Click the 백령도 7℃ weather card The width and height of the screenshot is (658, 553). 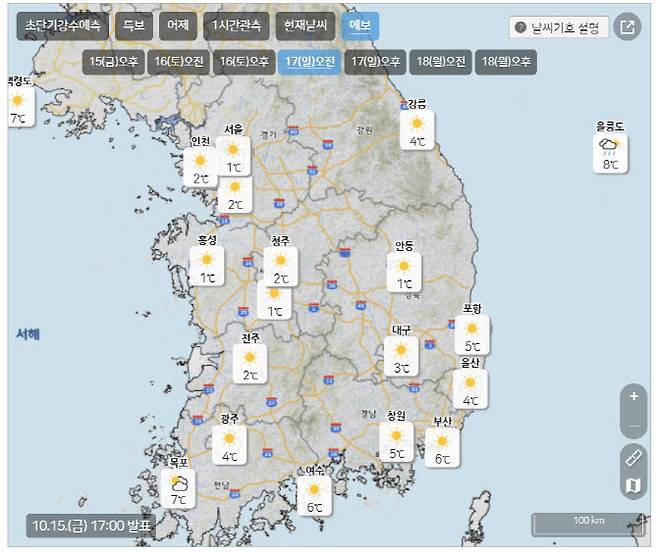tap(20, 107)
